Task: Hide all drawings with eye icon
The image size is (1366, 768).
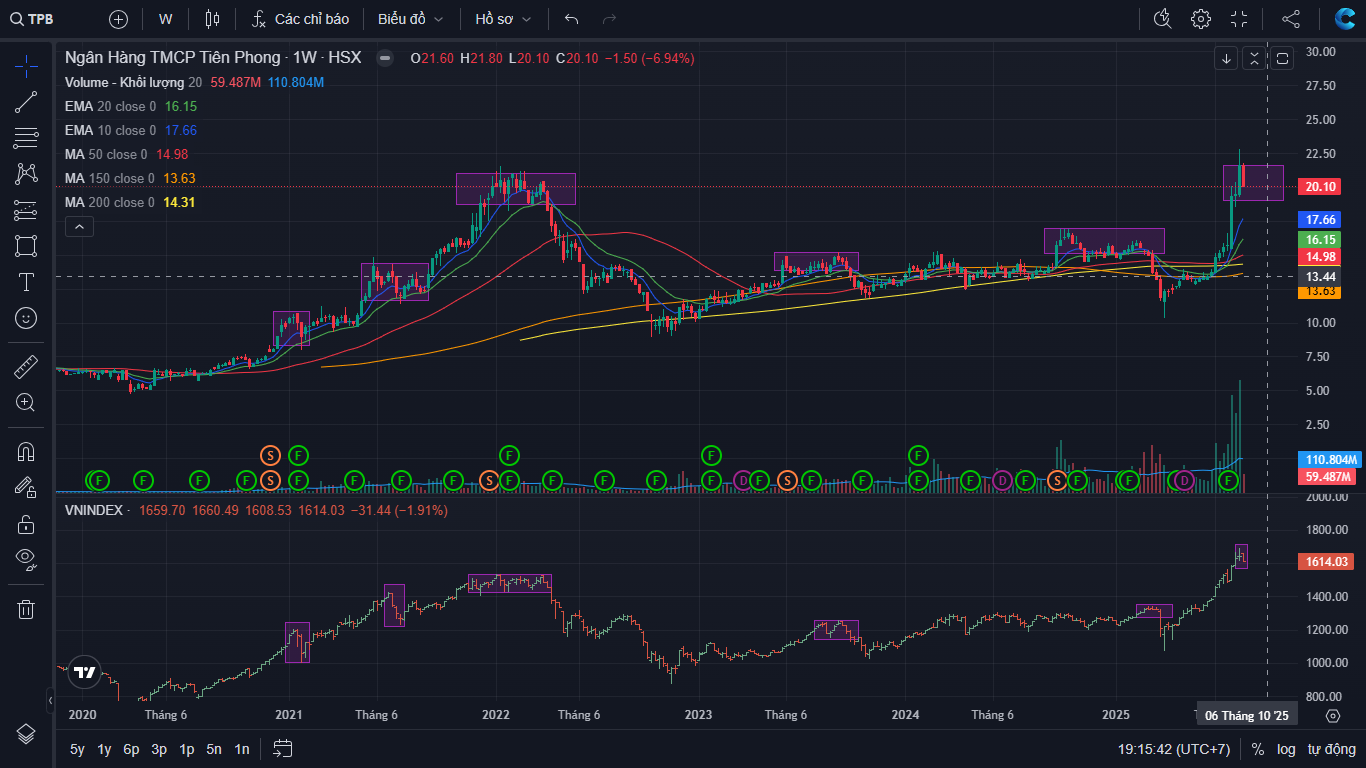Action: (x=26, y=558)
